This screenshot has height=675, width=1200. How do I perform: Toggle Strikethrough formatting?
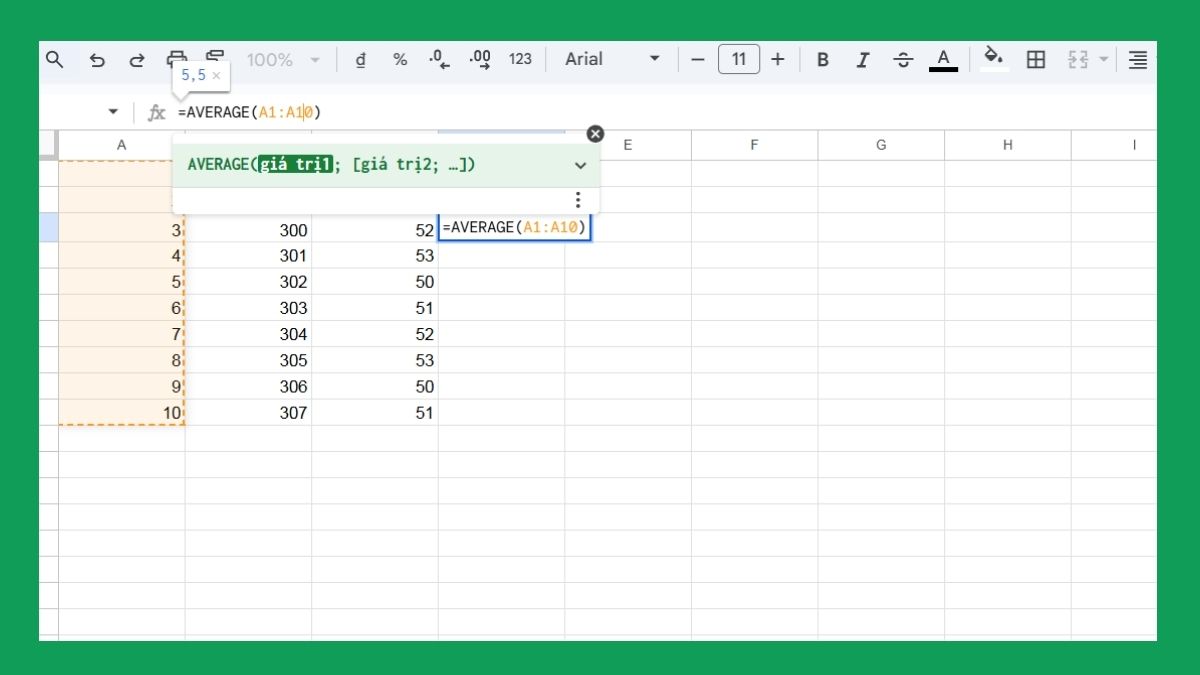(x=903, y=59)
